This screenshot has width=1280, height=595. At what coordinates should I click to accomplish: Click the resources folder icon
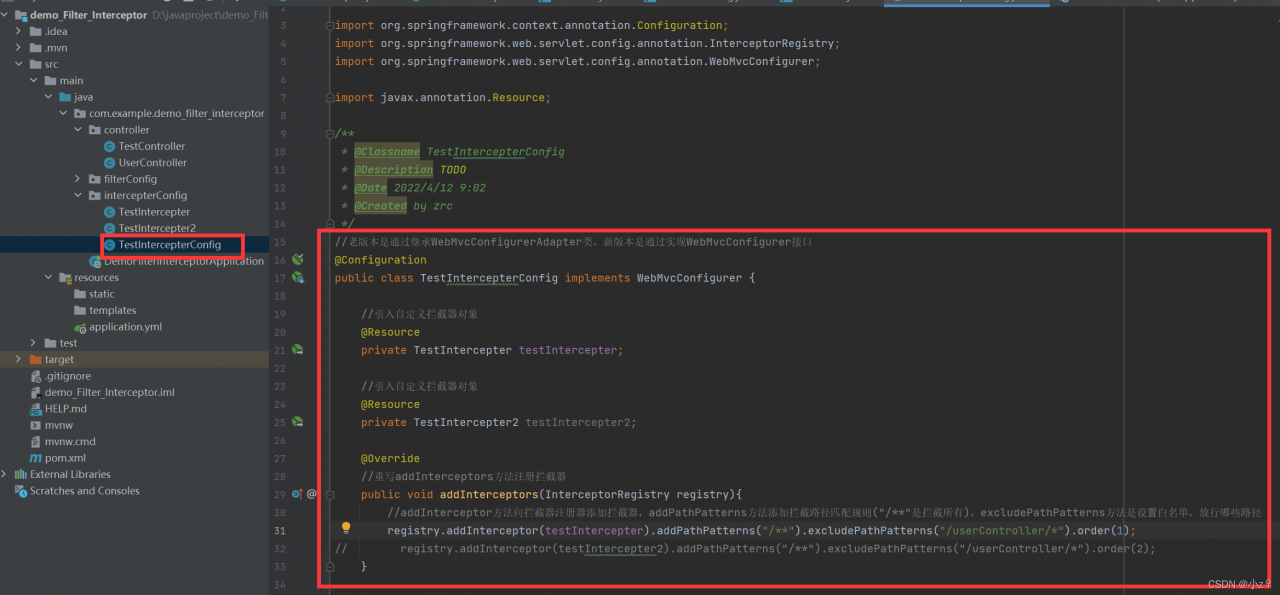click(65, 277)
